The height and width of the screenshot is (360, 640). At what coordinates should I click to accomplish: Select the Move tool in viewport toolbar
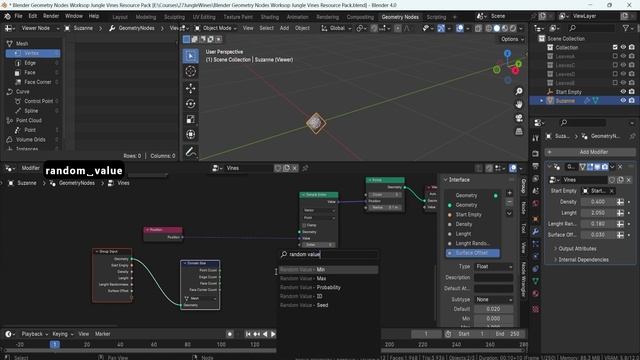tap(190, 88)
